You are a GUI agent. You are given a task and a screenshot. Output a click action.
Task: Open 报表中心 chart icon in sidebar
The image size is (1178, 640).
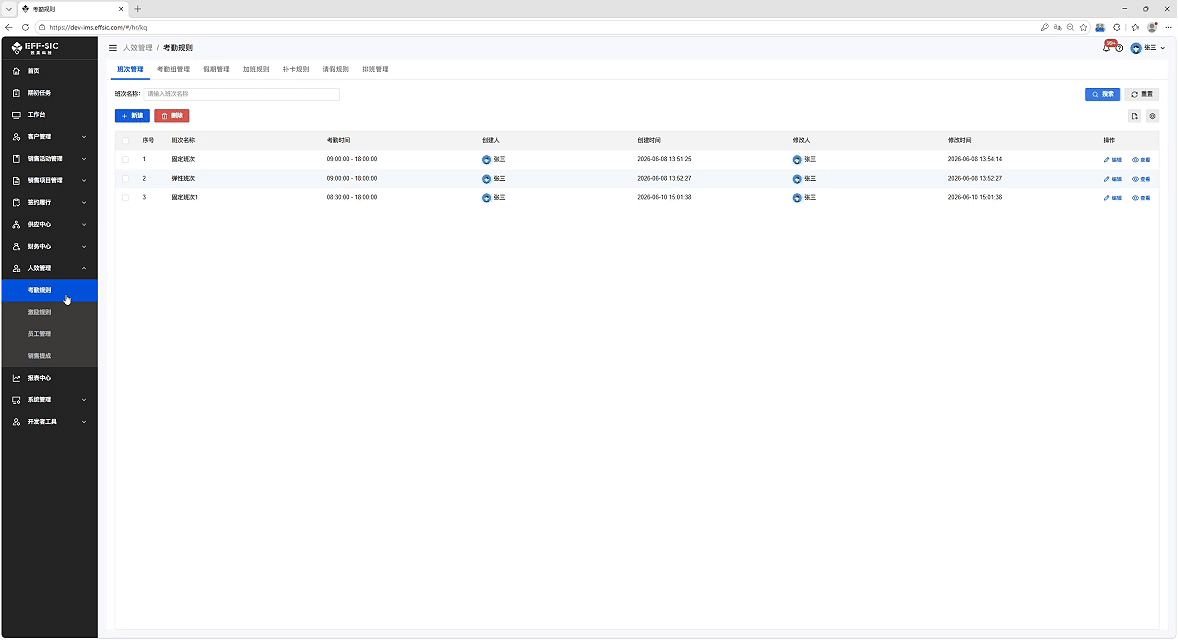click(x=17, y=378)
